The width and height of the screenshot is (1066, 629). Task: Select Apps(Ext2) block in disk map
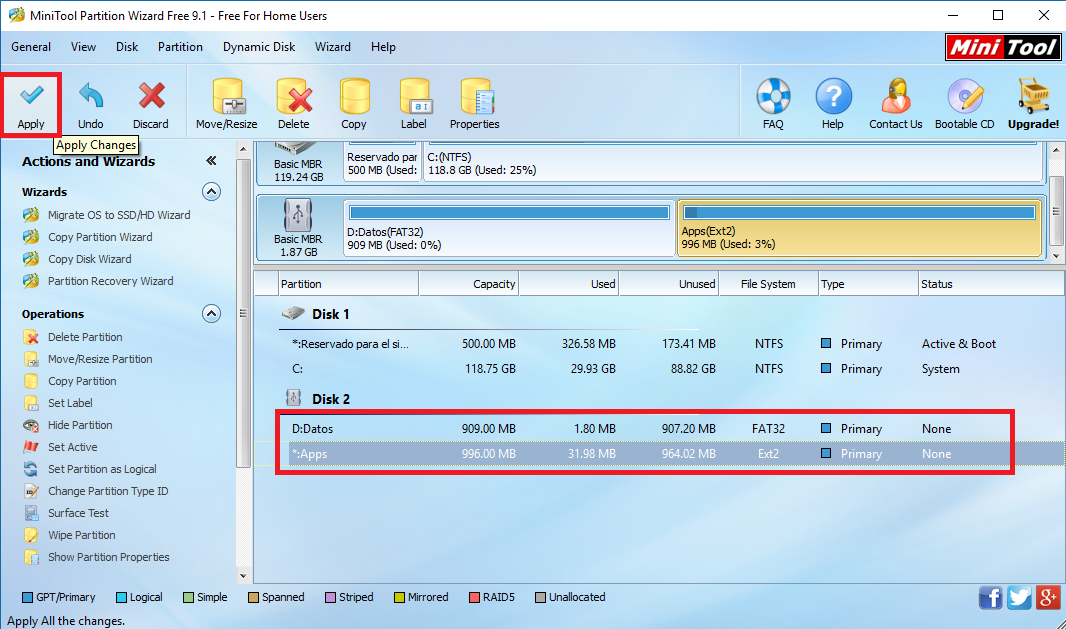[x=859, y=228]
